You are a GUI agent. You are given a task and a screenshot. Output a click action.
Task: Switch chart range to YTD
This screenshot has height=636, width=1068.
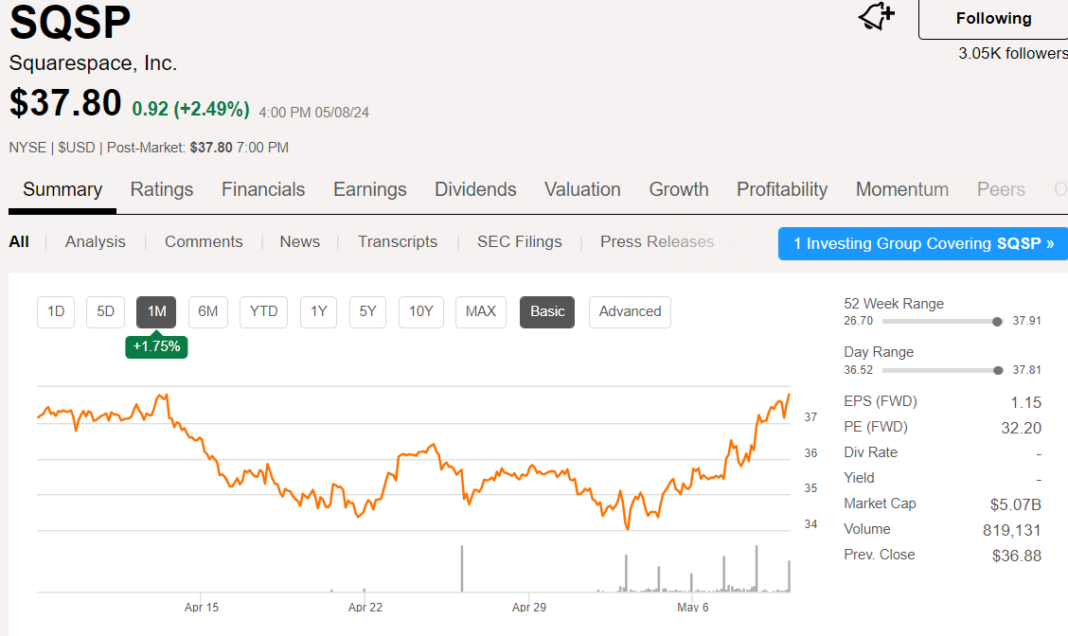point(263,312)
